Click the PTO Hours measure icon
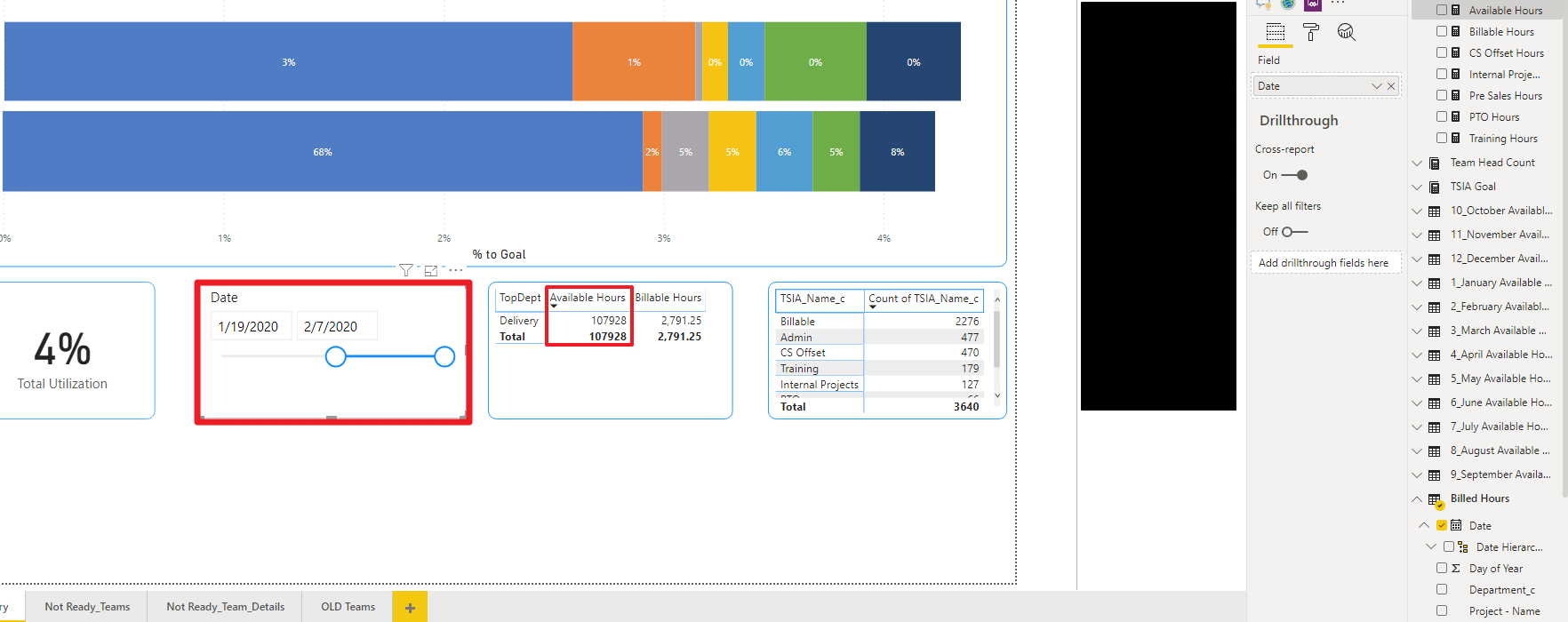 (x=1456, y=116)
